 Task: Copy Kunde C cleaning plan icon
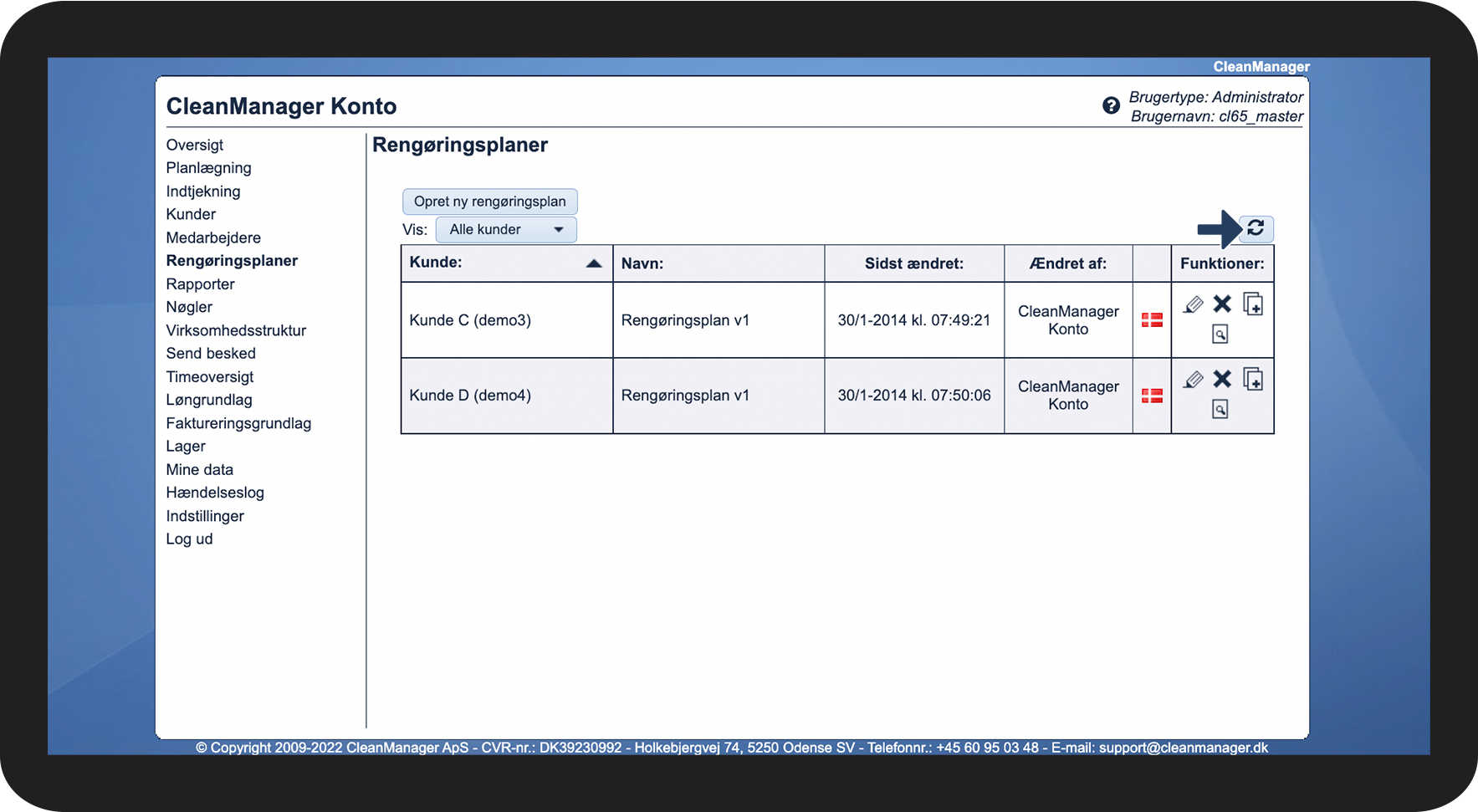click(x=1253, y=304)
